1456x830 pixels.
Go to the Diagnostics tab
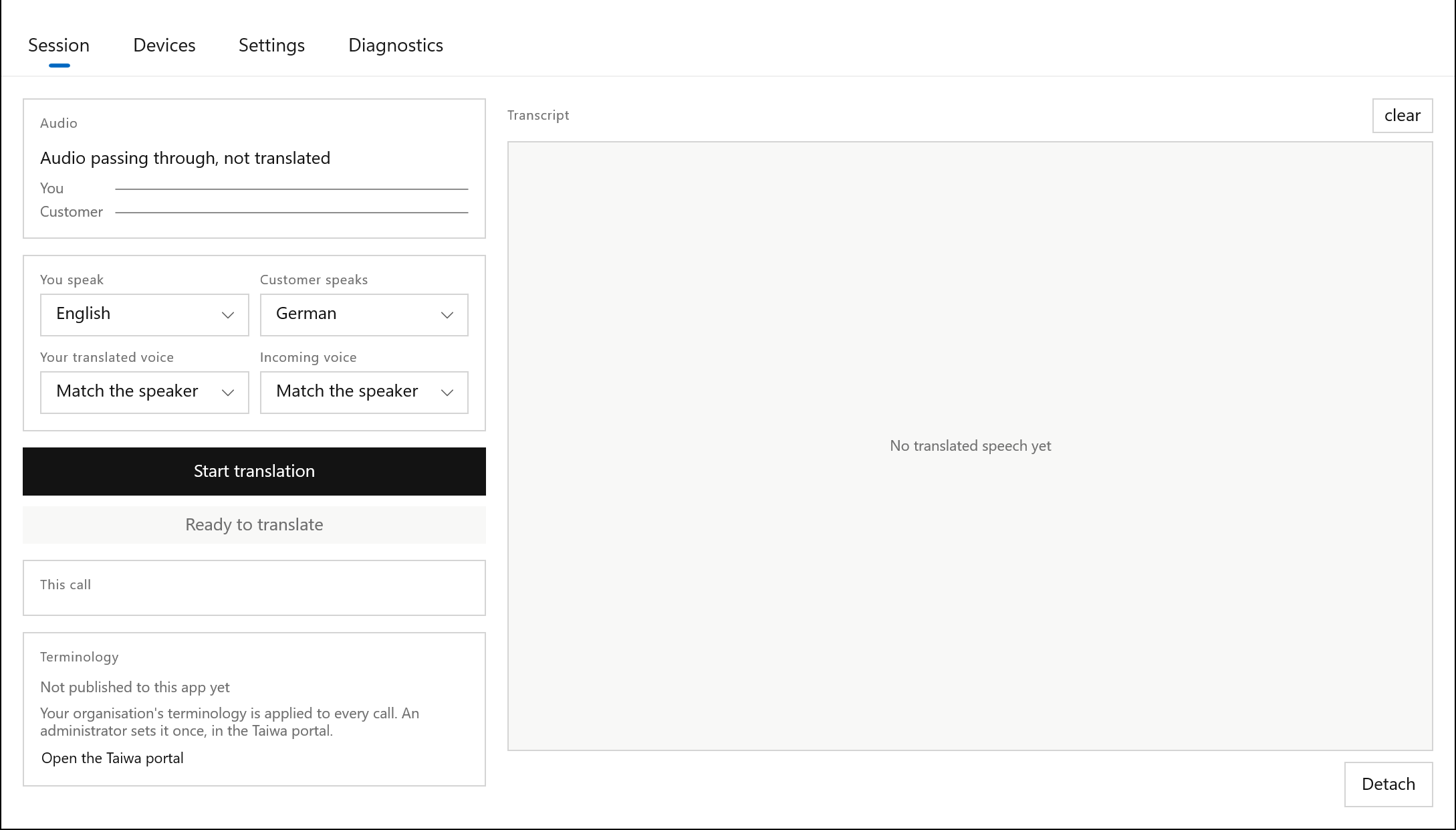click(396, 45)
